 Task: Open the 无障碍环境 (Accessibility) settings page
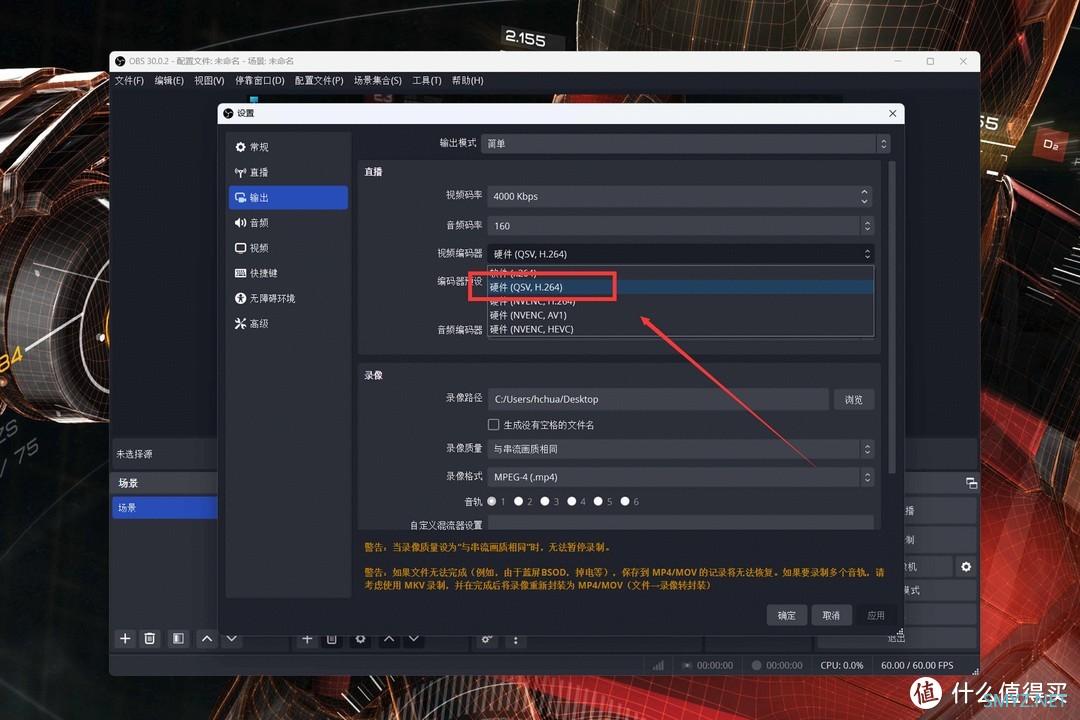click(288, 298)
